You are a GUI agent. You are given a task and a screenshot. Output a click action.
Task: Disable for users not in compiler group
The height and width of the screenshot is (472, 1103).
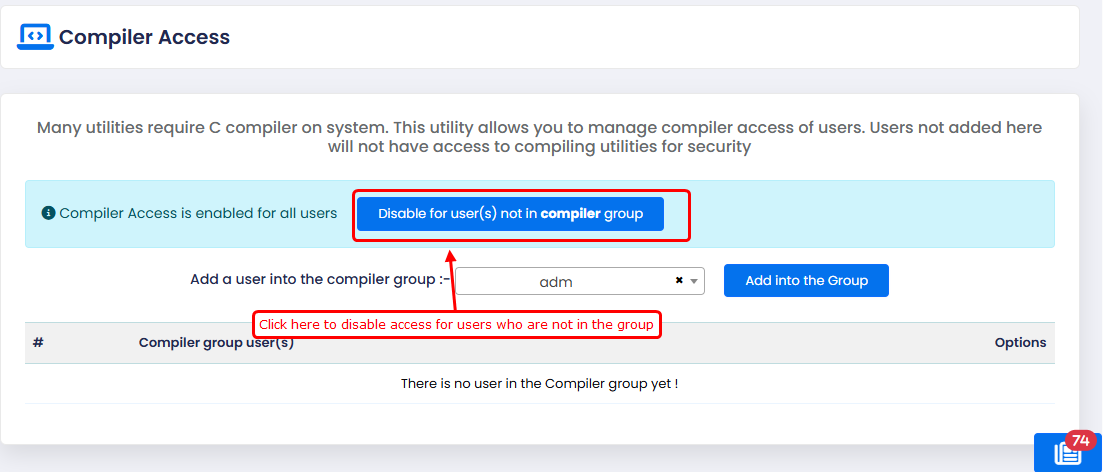coord(510,214)
